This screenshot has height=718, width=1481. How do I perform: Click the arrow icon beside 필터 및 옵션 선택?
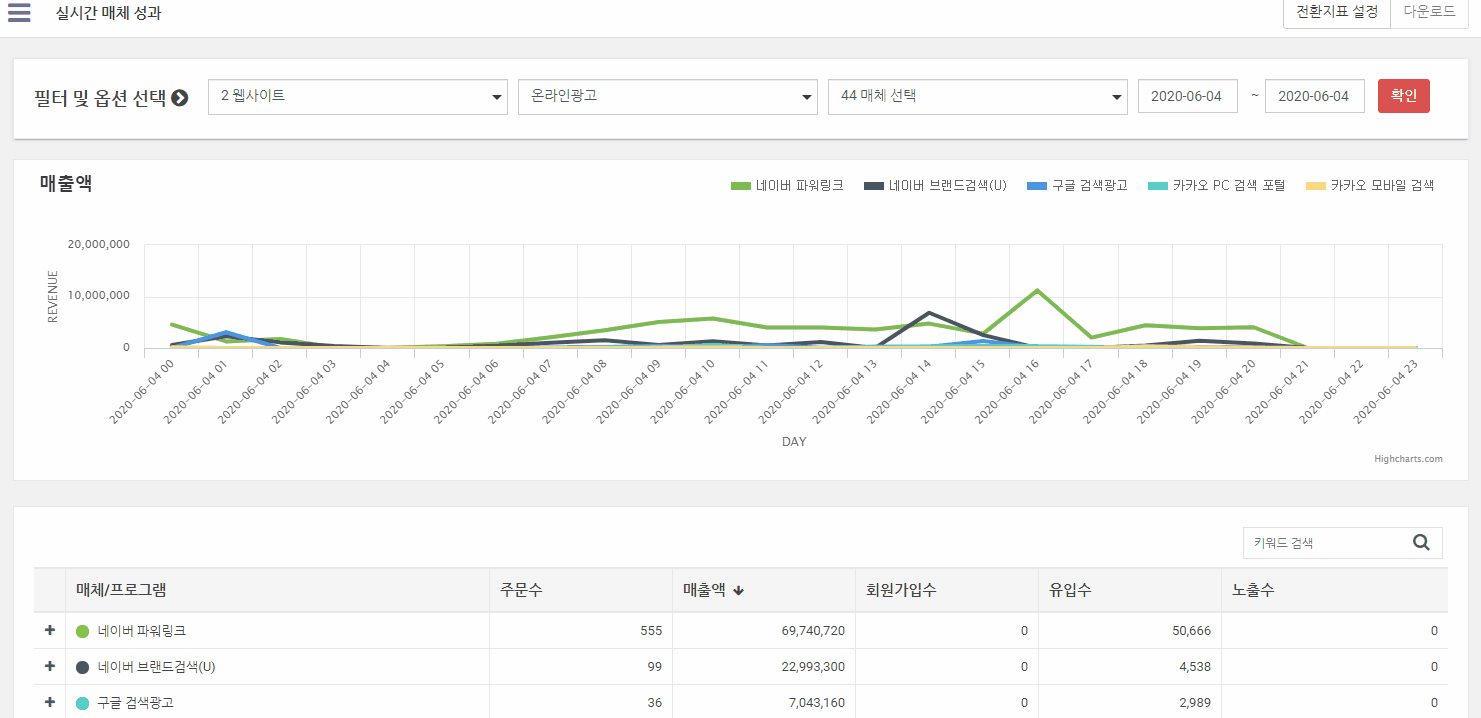[180, 98]
